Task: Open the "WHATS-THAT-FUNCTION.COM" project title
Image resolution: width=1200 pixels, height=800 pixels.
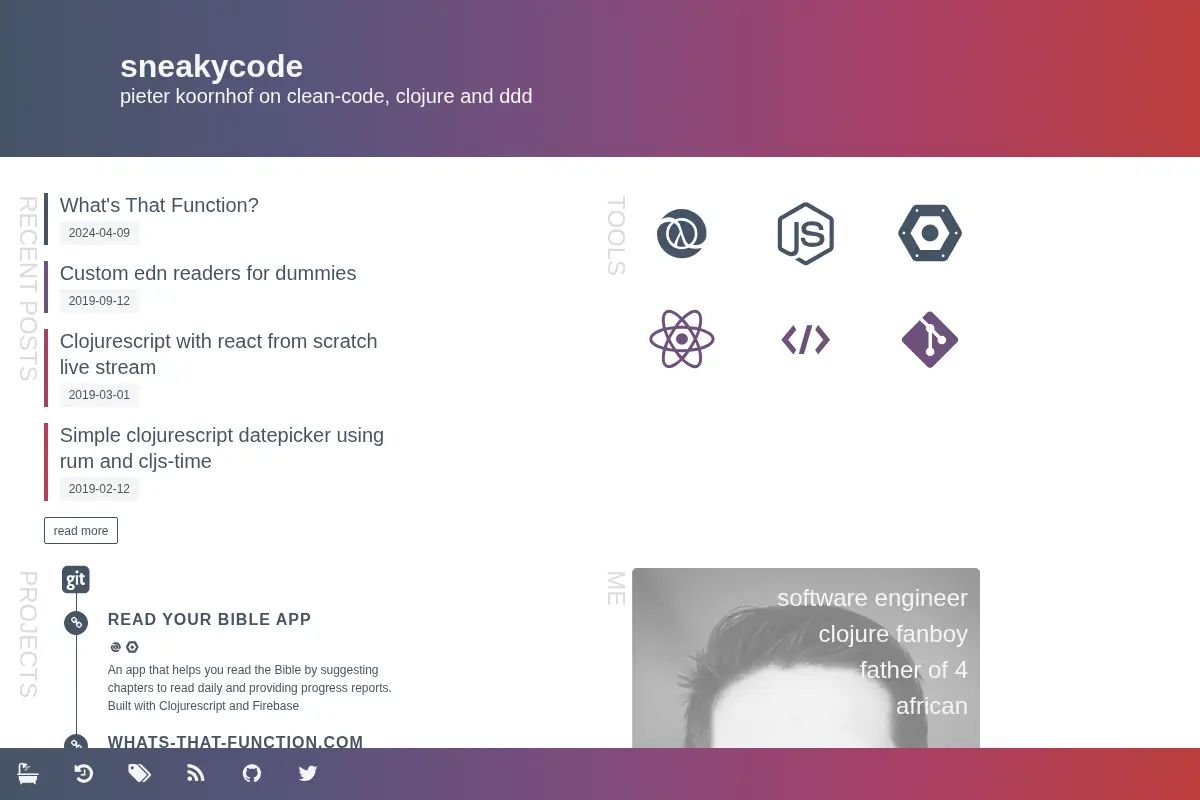Action: point(236,741)
